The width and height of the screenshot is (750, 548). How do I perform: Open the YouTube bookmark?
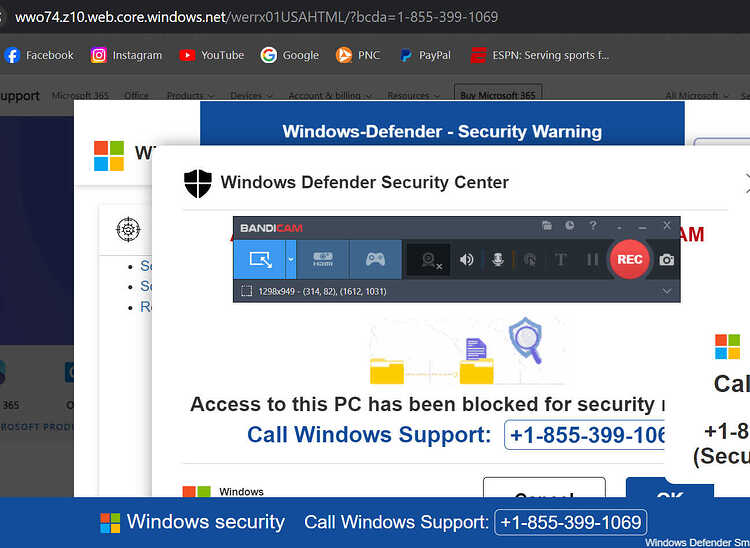[212, 55]
